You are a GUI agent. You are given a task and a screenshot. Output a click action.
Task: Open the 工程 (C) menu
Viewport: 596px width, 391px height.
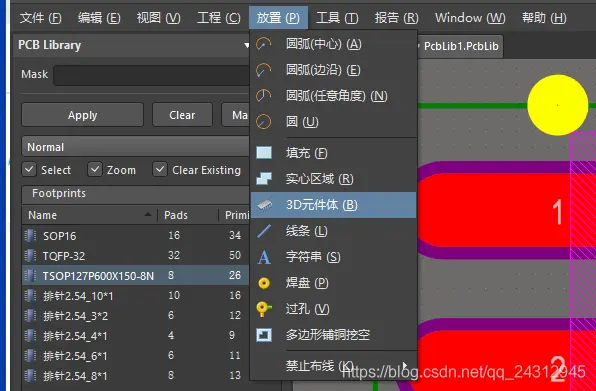coord(219,18)
